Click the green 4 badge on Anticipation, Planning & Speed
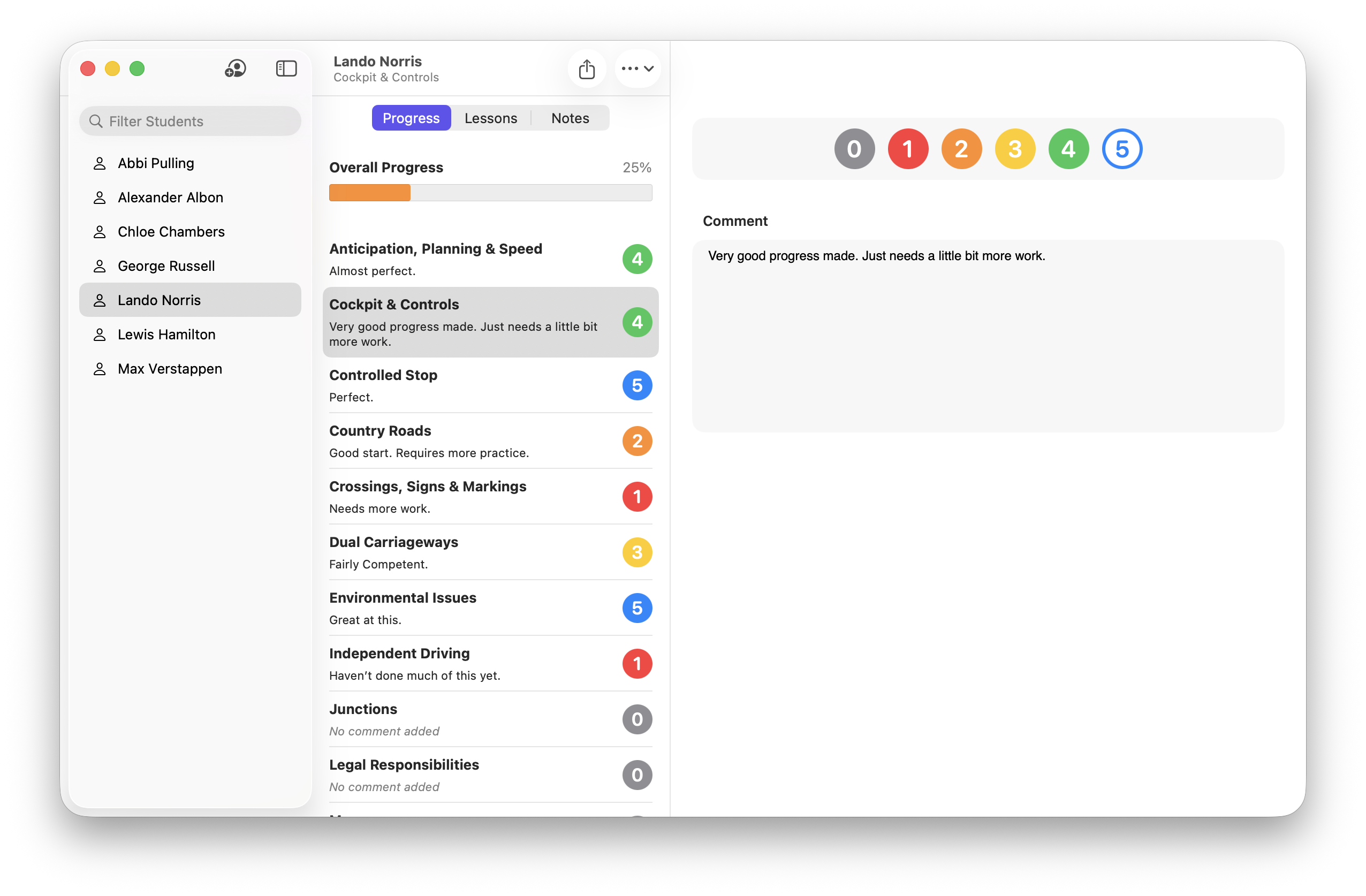The image size is (1366, 896). coord(636,259)
